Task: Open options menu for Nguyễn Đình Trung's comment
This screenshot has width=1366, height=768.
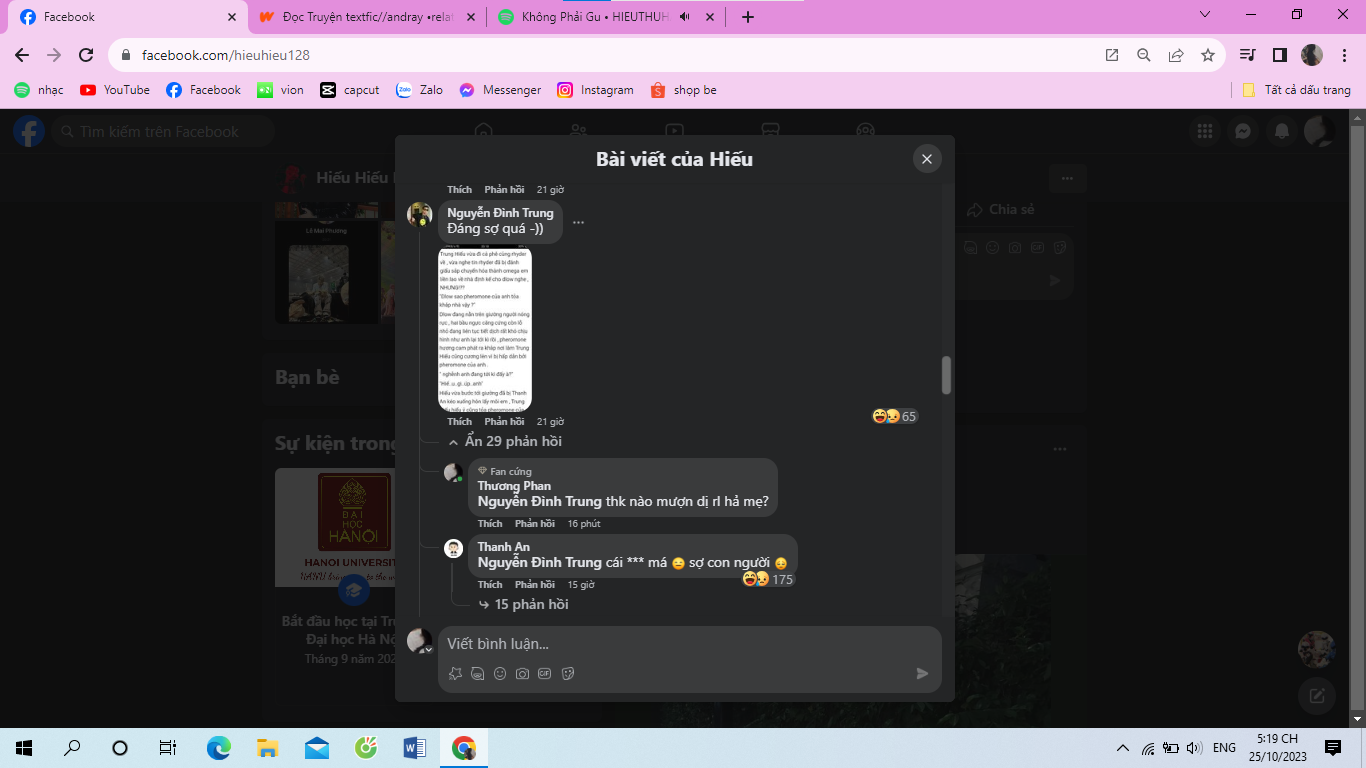Action: tap(578, 222)
